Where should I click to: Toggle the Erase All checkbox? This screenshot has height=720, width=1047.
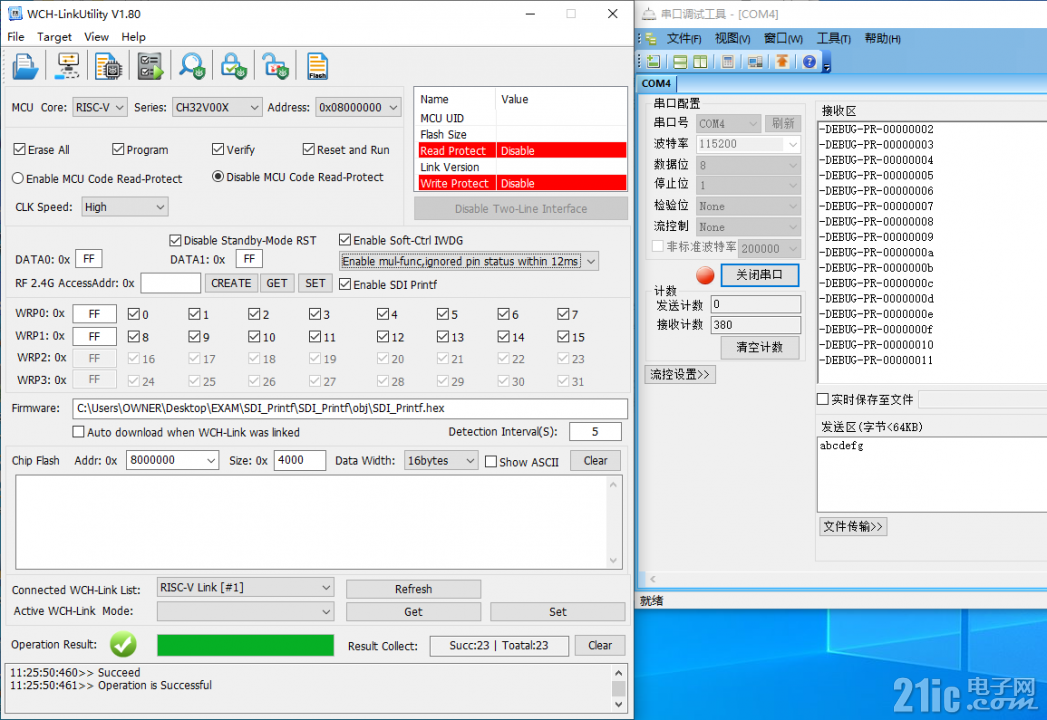(19, 150)
